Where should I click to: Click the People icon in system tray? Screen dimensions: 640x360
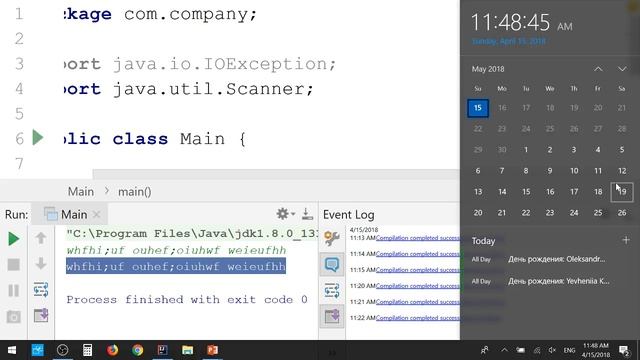[x=484, y=350]
